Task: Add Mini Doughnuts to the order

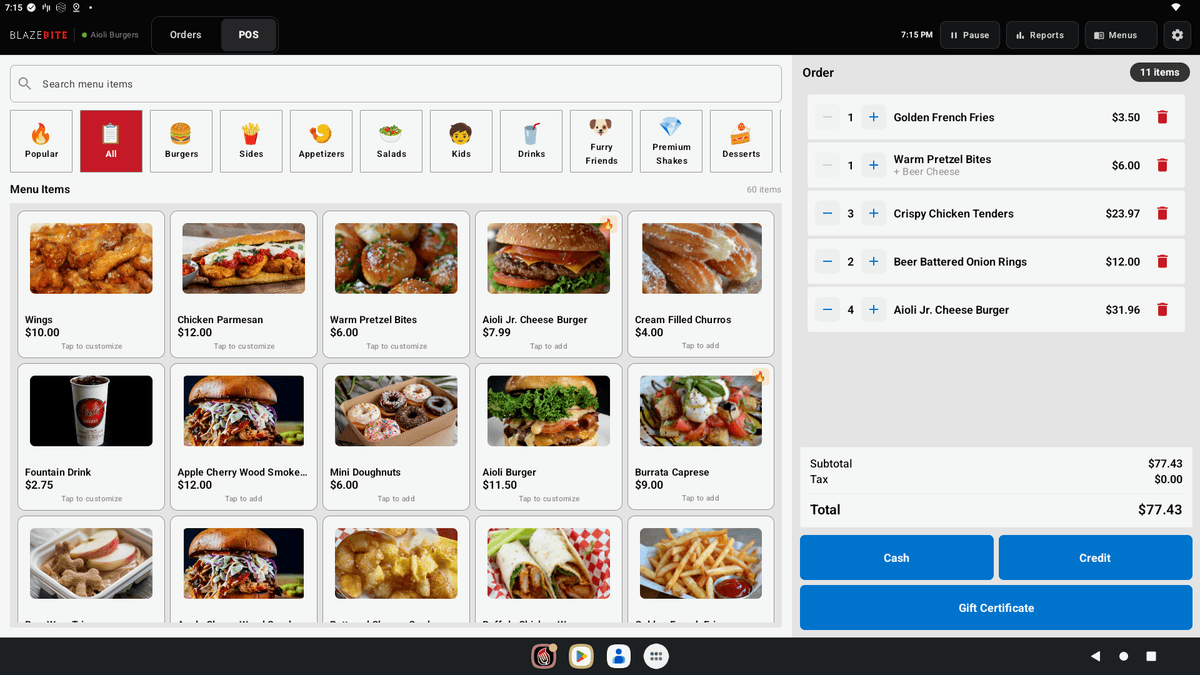Action: point(396,437)
